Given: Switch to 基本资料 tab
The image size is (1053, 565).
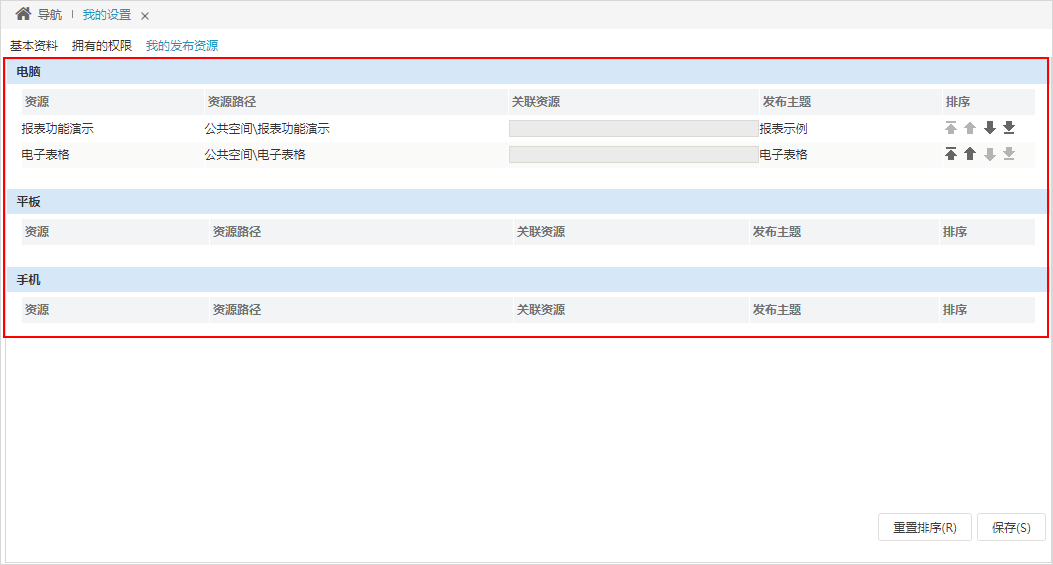Looking at the screenshot, I should pos(34,46).
